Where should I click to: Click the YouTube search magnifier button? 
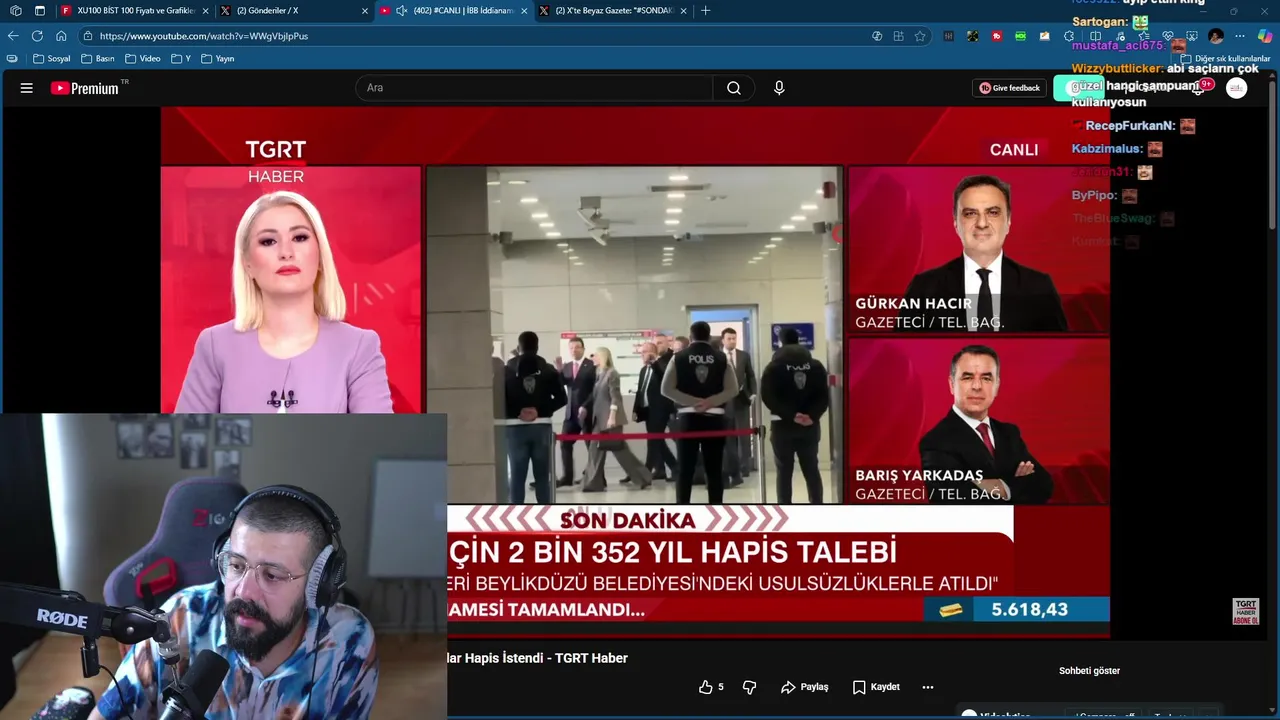[x=734, y=88]
